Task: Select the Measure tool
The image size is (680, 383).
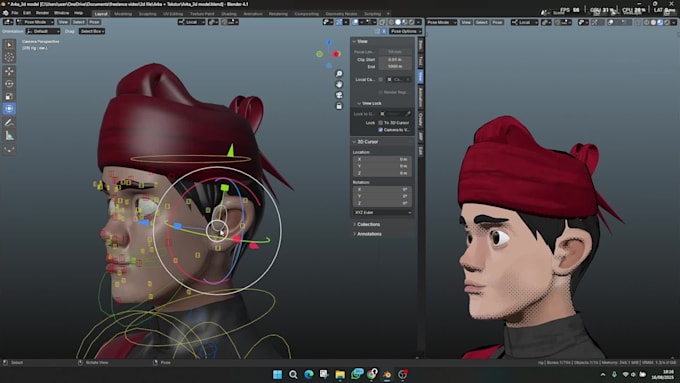Action: pos(9,136)
